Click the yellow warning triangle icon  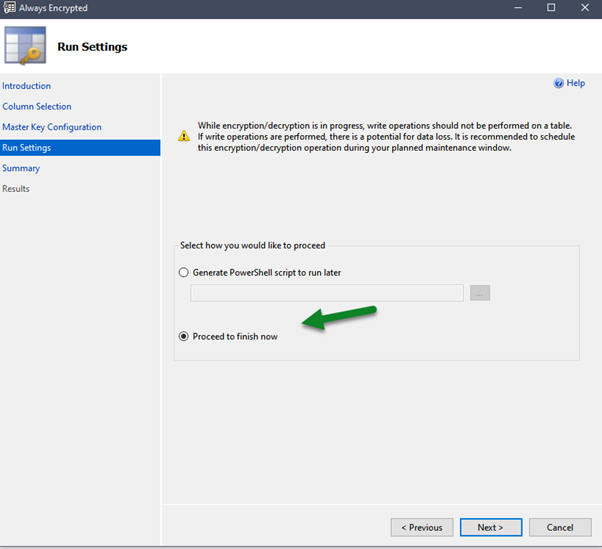pyautogui.click(x=183, y=136)
